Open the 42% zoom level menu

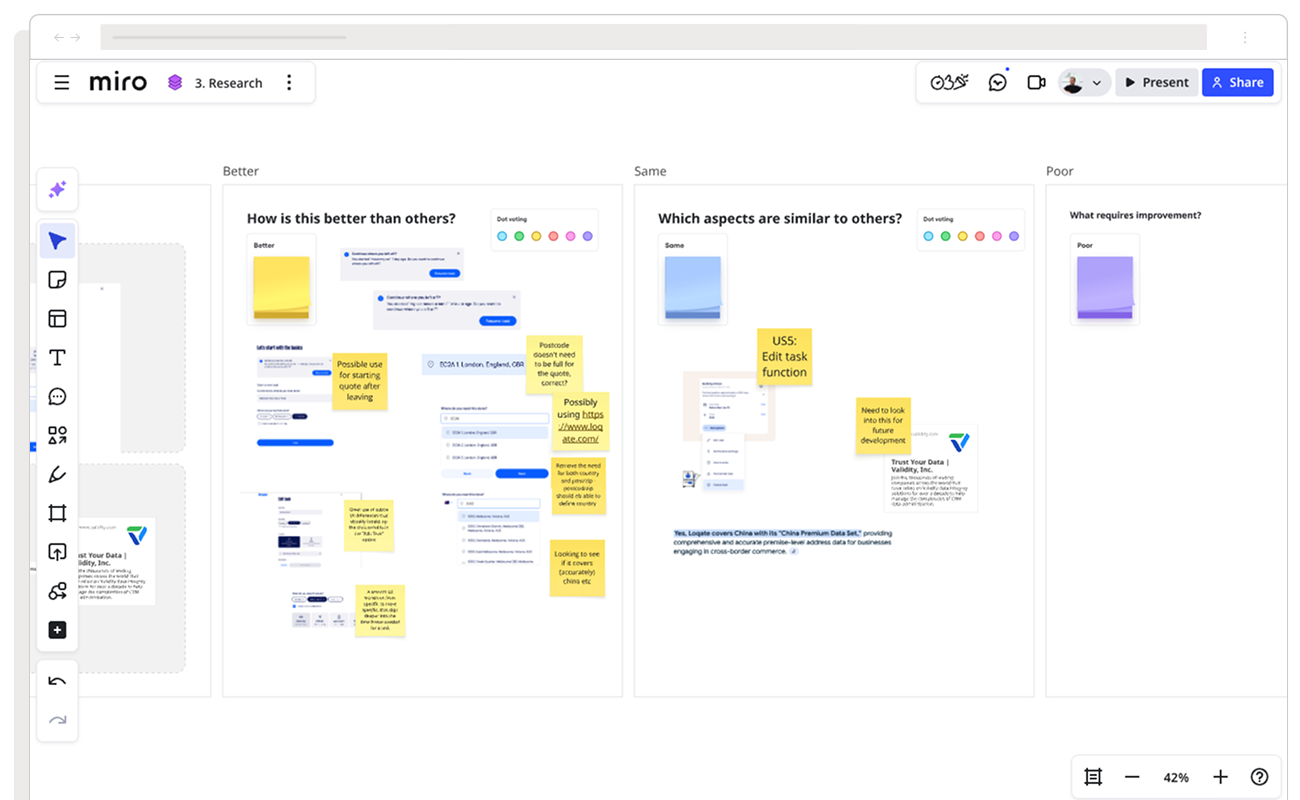click(1176, 777)
